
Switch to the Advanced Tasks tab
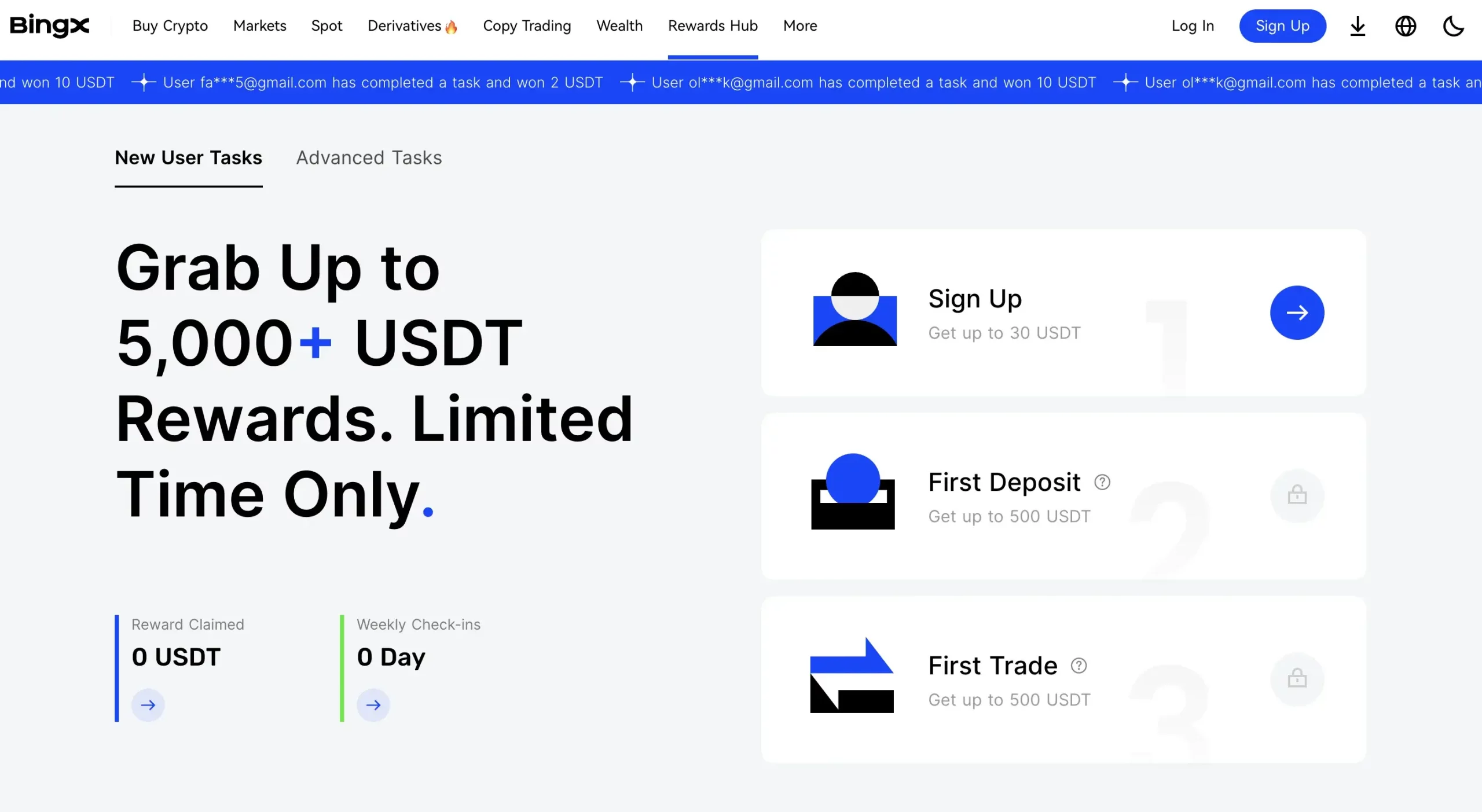point(369,157)
